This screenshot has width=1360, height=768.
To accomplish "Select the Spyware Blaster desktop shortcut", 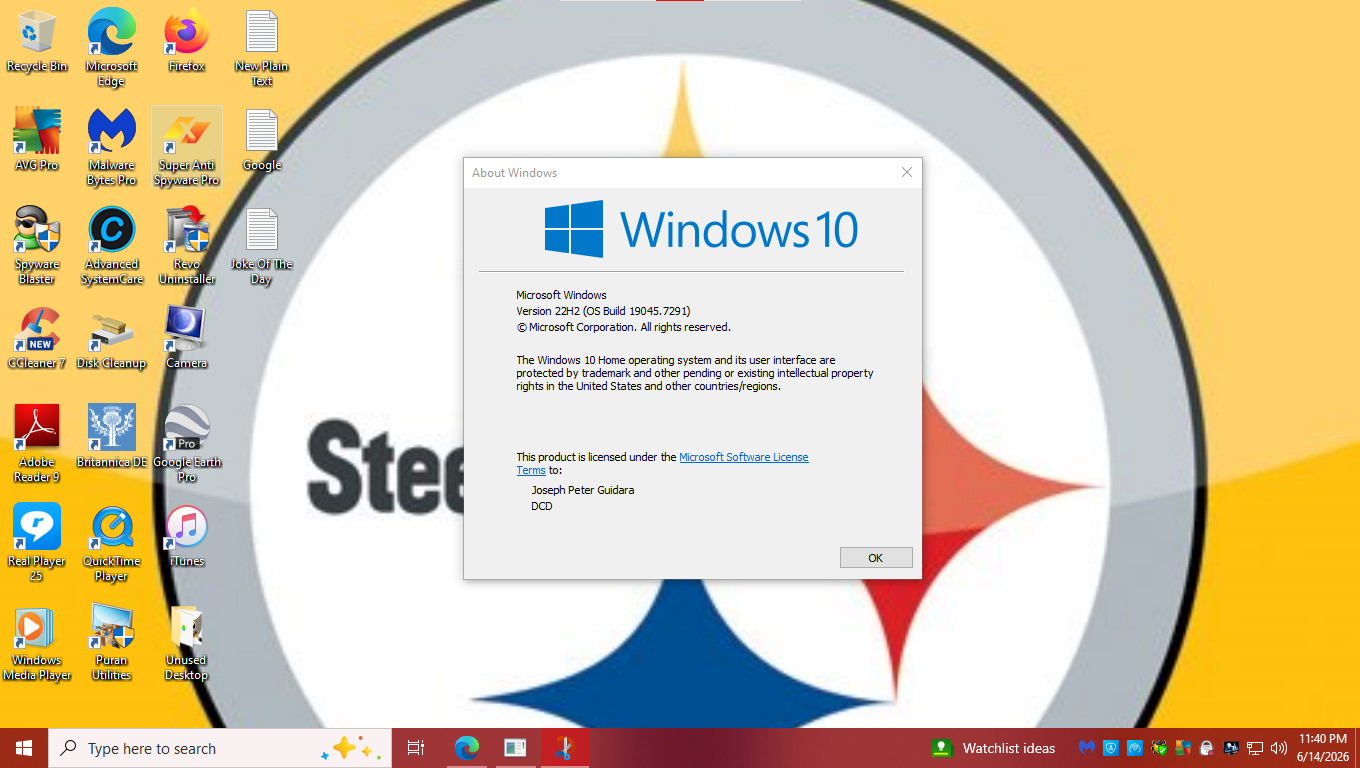I will tap(37, 245).
